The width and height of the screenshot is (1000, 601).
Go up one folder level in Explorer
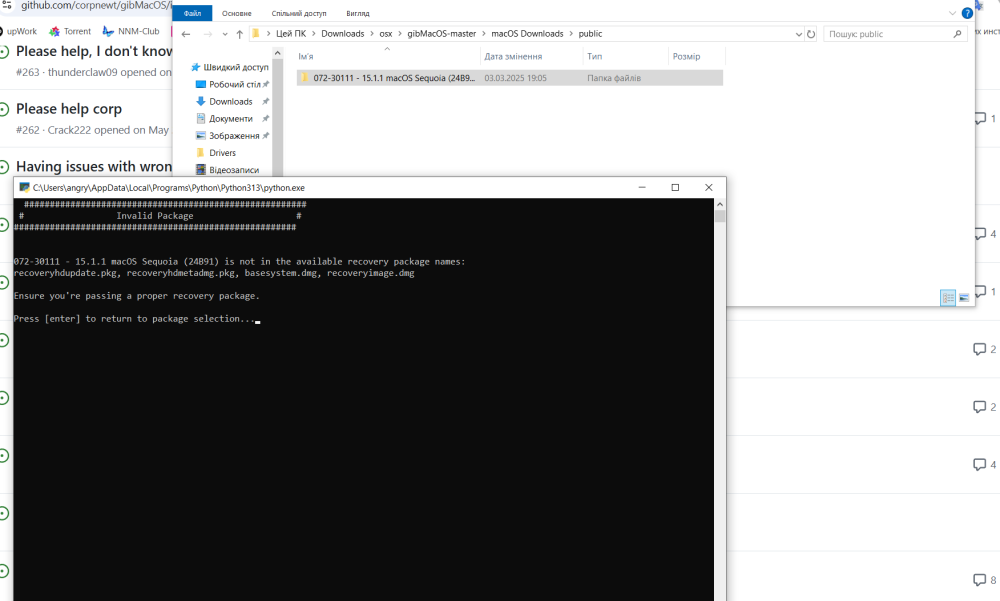coord(239,34)
